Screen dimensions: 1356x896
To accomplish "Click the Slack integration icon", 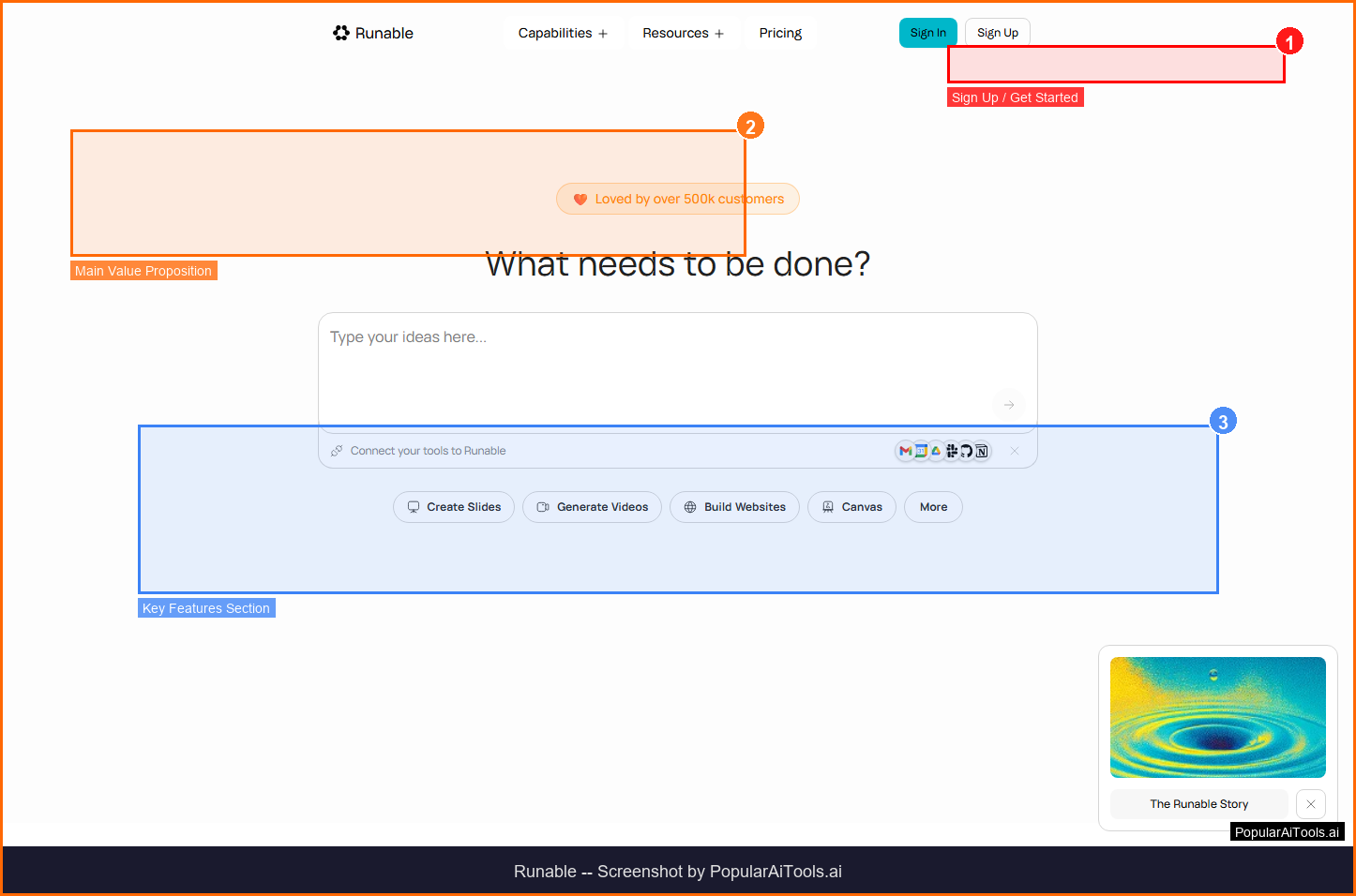I will pos(951,451).
